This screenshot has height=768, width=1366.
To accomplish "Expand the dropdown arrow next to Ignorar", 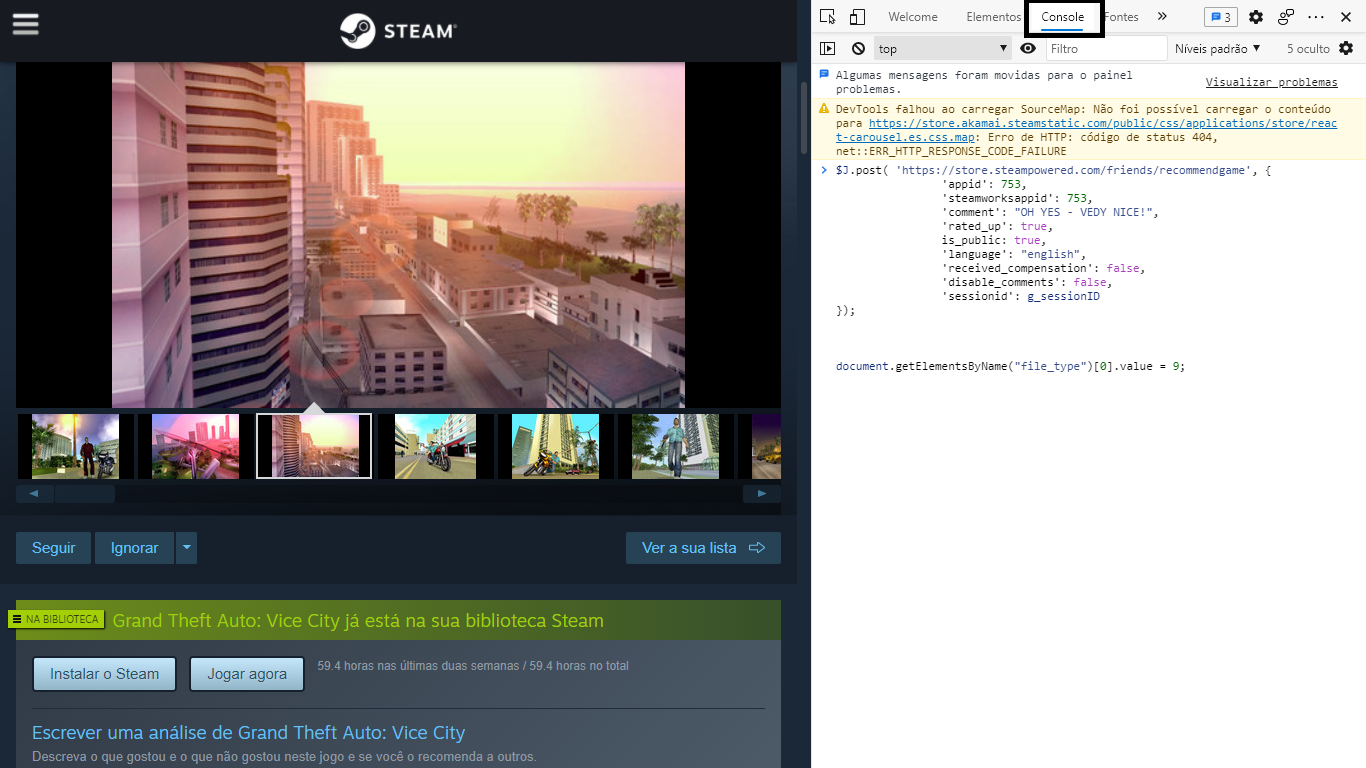I will [x=187, y=548].
